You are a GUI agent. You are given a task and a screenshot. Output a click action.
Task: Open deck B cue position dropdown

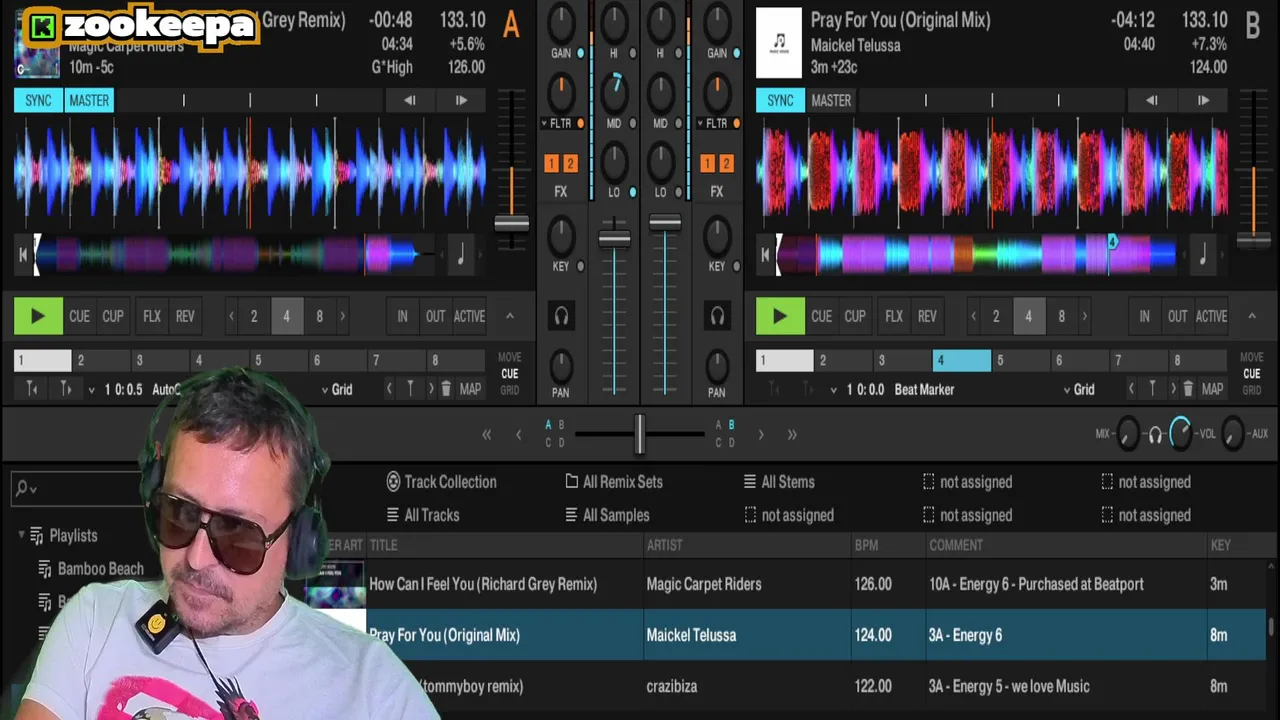point(833,389)
